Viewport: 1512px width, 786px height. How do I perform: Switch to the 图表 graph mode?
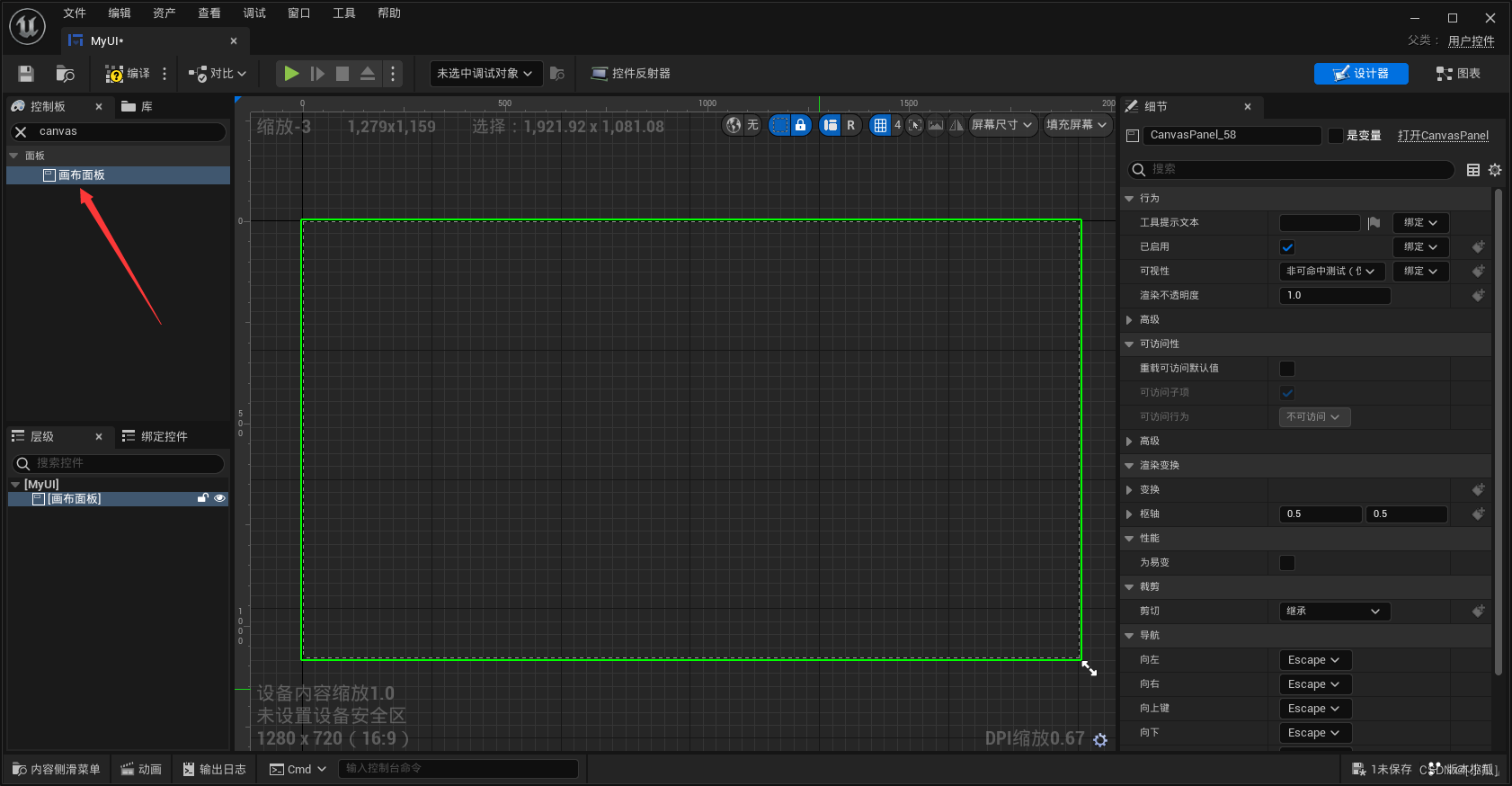click(x=1458, y=74)
